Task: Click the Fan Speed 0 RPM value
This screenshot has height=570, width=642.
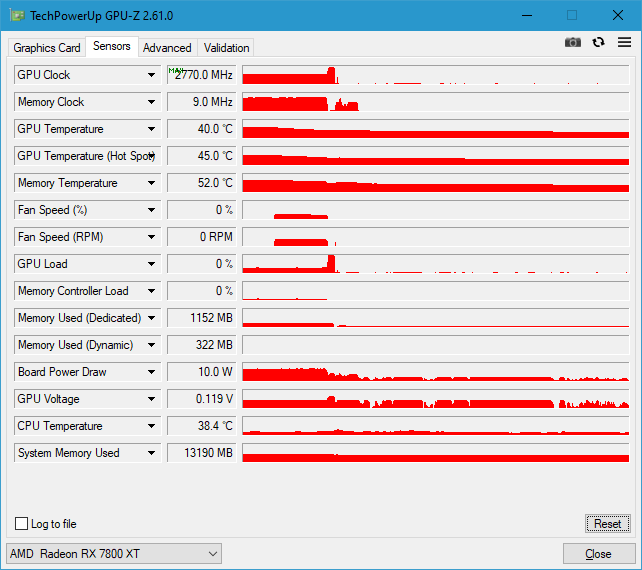Action: tap(202, 237)
